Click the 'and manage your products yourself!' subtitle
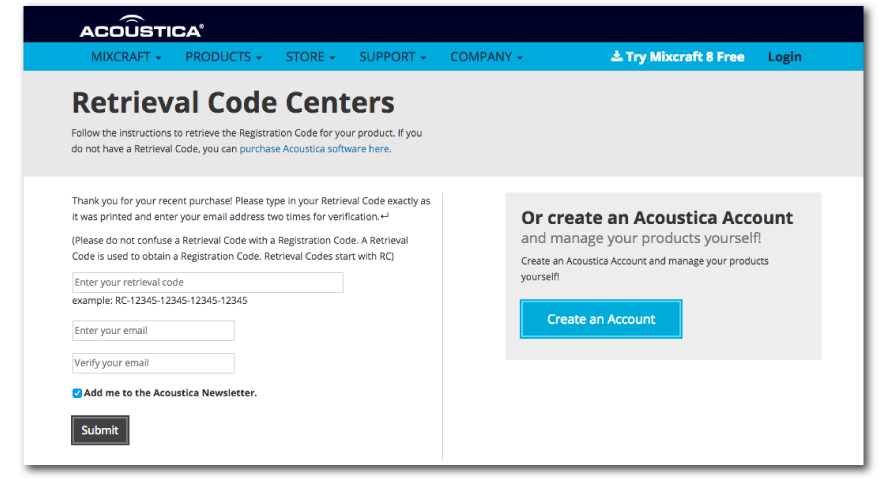The width and height of the screenshot is (883, 484). pos(641,238)
